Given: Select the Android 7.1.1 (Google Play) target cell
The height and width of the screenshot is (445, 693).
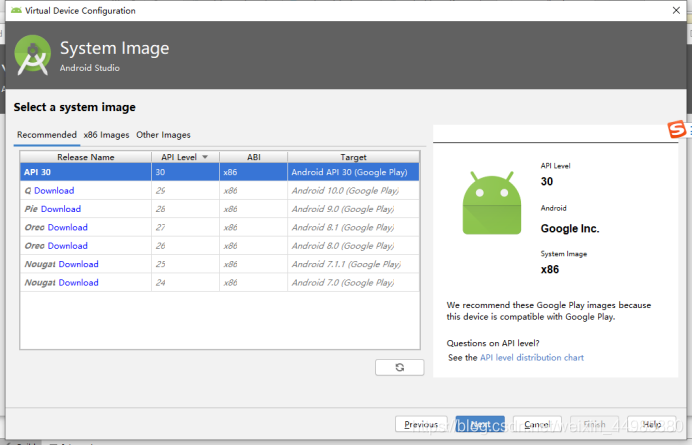Looking at the screenshot, I should 353,264.
